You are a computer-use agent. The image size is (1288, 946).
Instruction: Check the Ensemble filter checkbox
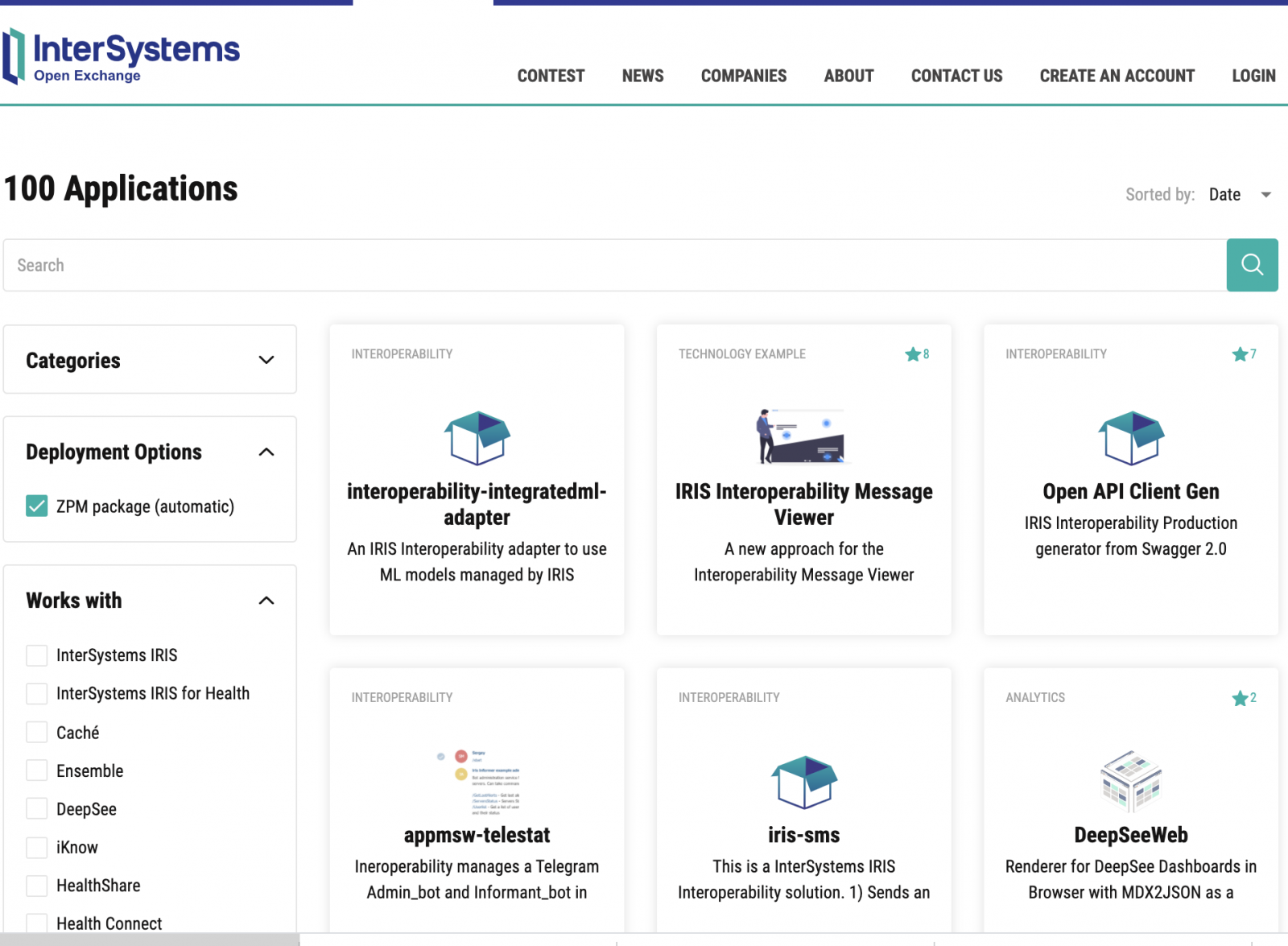pyautogui.click(x=37, y=770)
